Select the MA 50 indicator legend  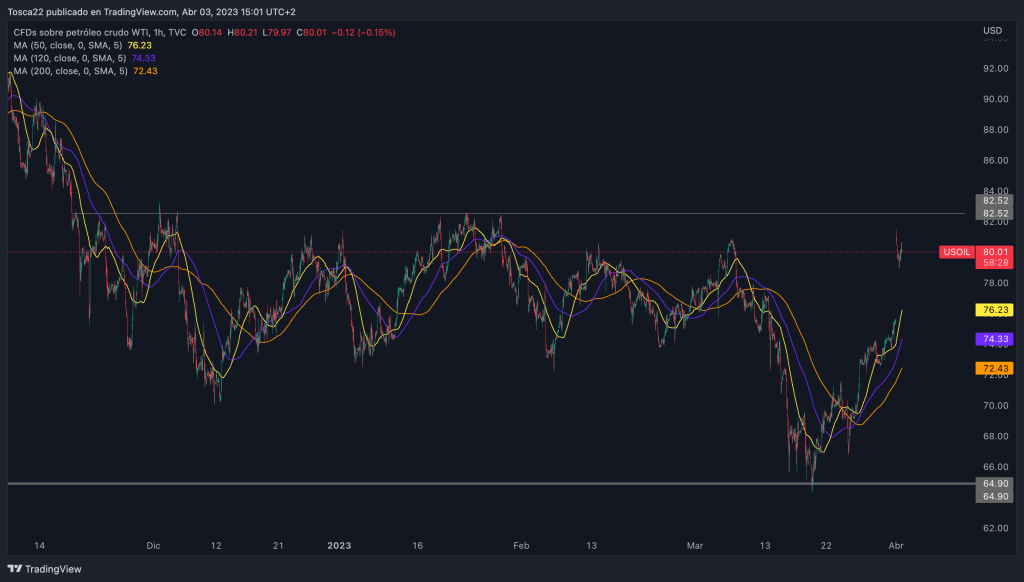(70, 45)
